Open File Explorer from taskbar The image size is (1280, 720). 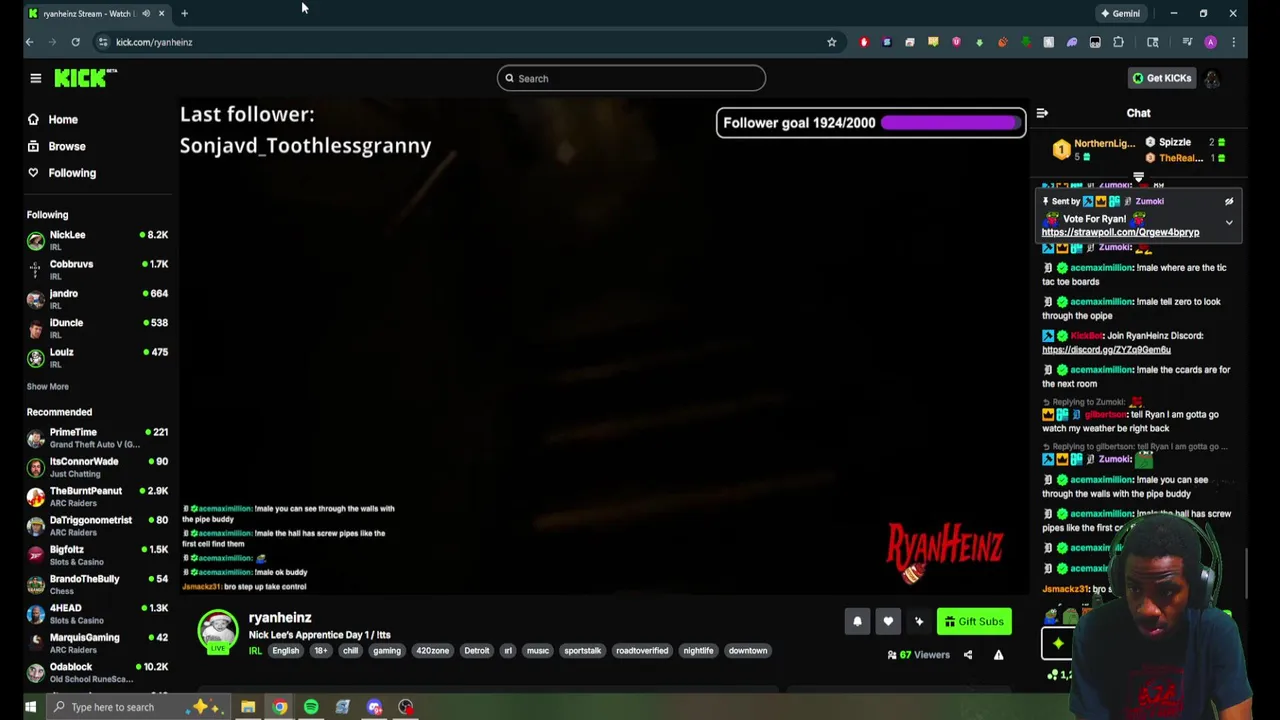point(248,707)
